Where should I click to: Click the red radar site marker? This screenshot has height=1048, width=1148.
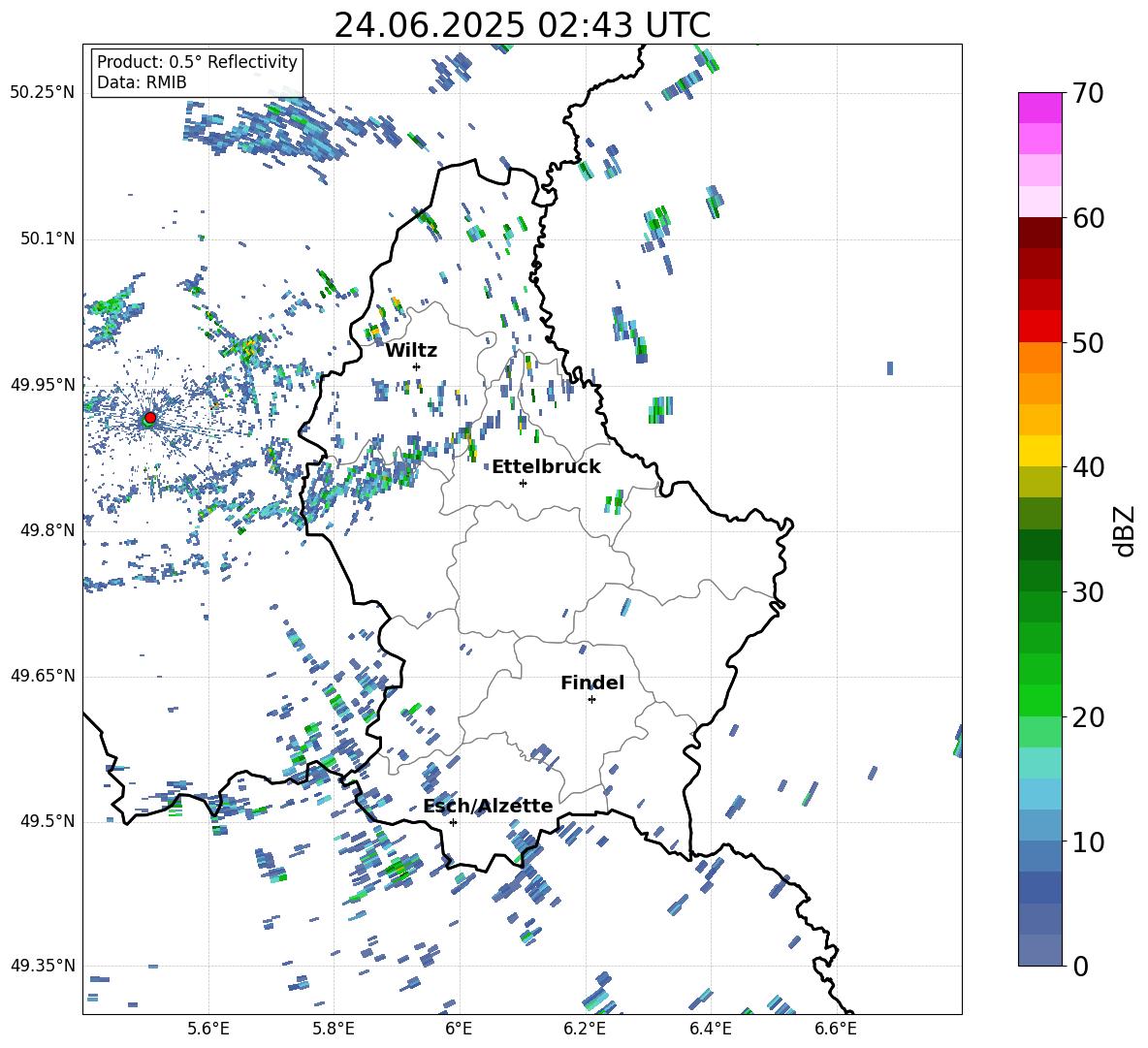pyautogui.click(x=150, y=417)
